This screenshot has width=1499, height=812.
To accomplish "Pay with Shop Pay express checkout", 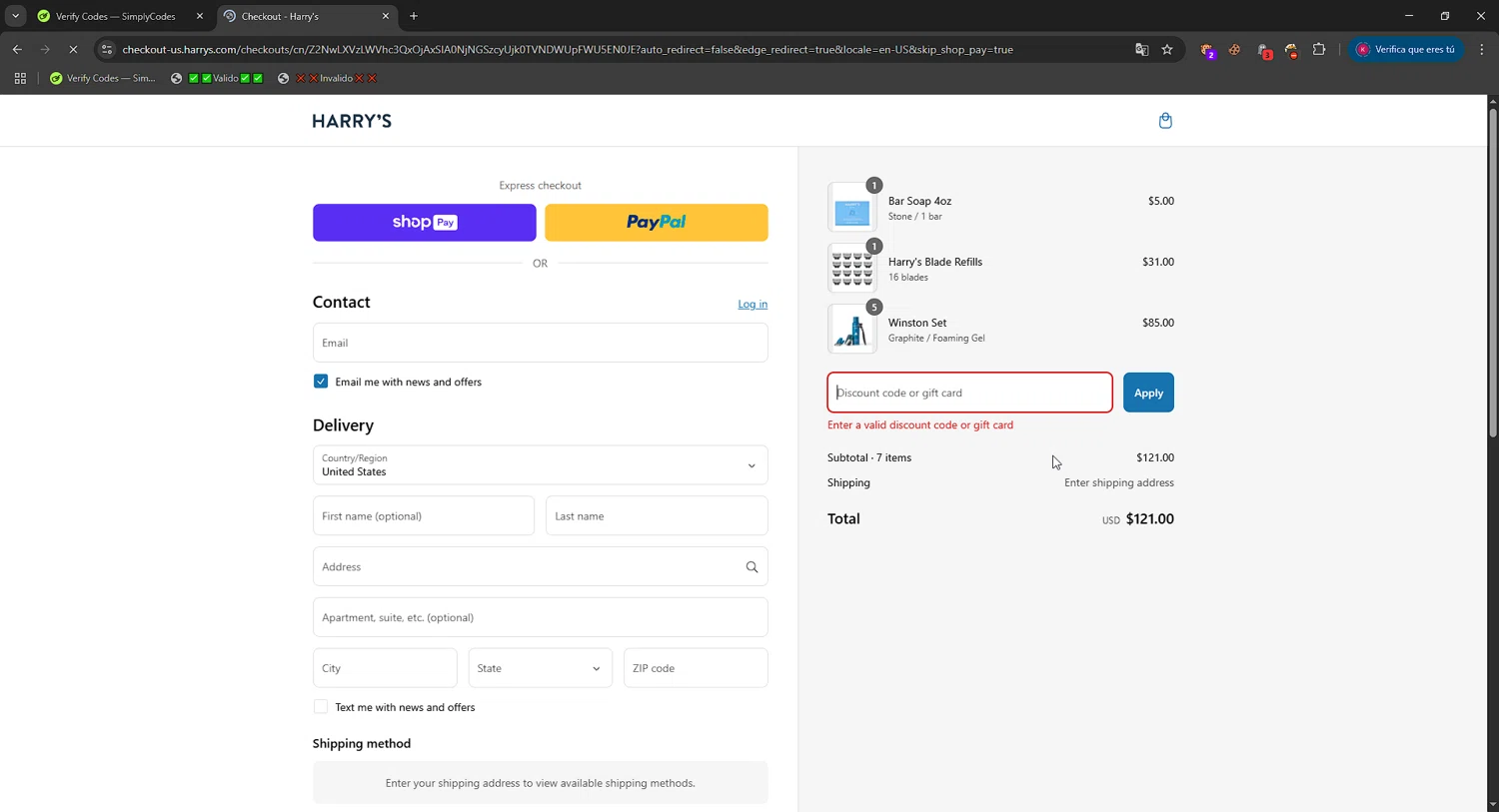I will click(x=425, y=223).
